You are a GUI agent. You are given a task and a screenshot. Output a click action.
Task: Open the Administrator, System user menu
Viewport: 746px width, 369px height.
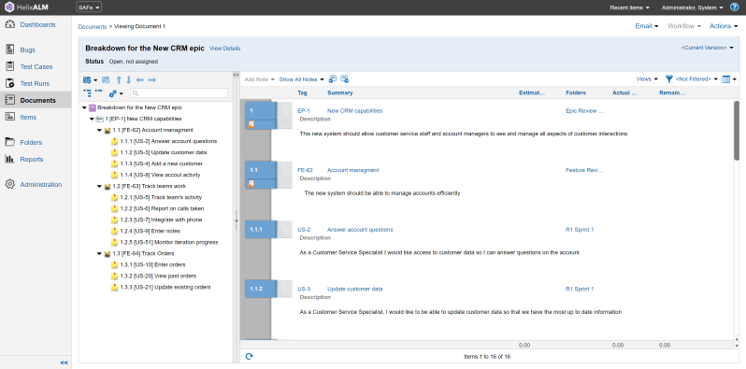pos(692,8)
